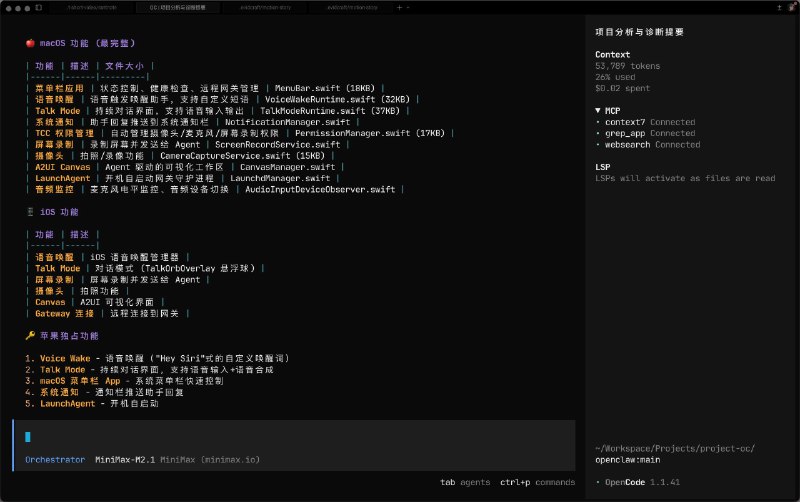Click the websearch Connected entry

pos(648,144)
